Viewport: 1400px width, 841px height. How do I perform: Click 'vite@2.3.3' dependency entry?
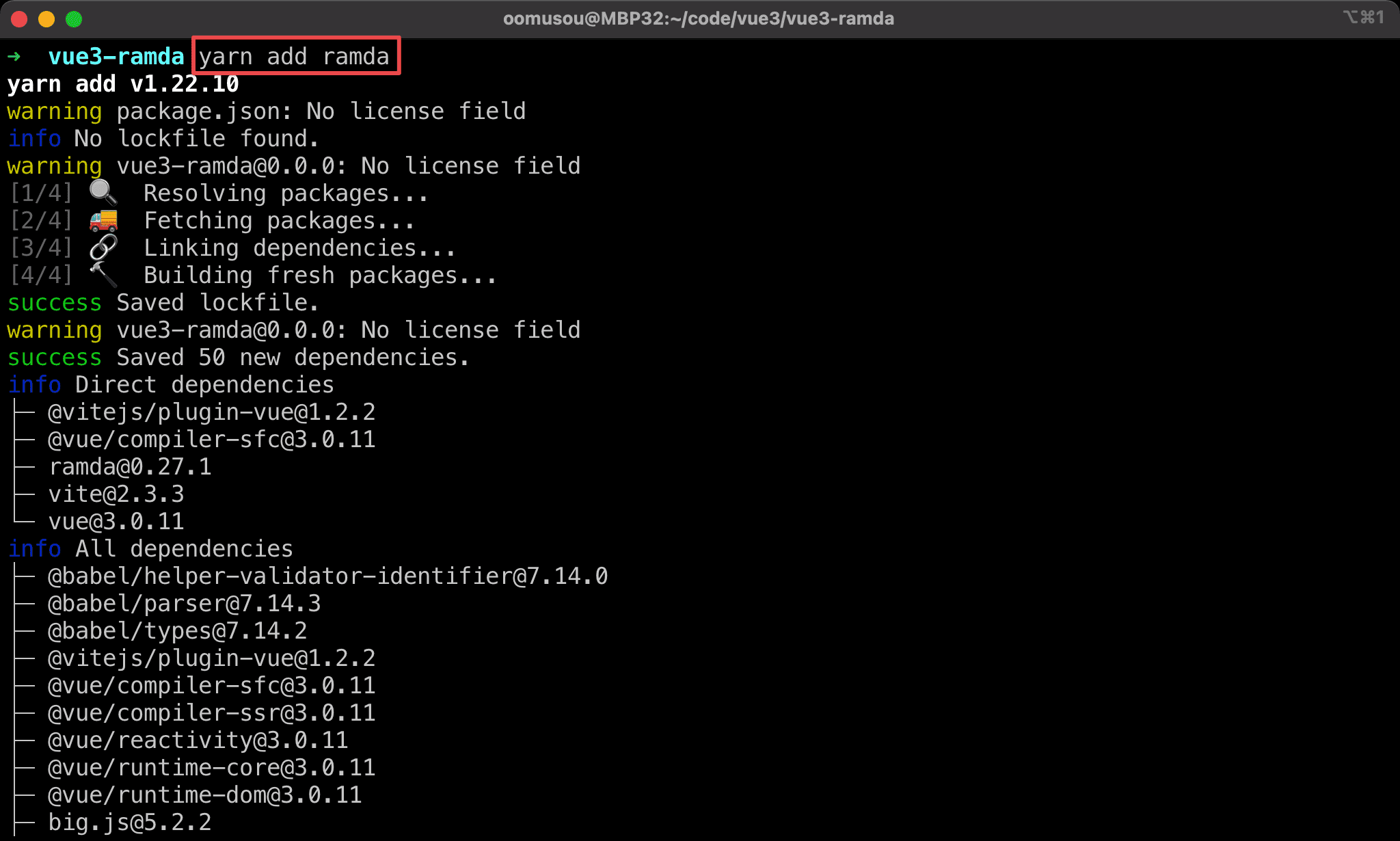[x=116, y=494]
